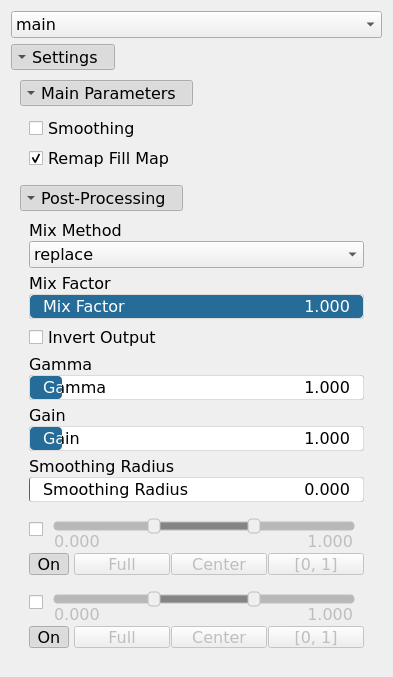Click the first Center button
Viewport: 393px width, 677px height.
[x=219, y=564]
